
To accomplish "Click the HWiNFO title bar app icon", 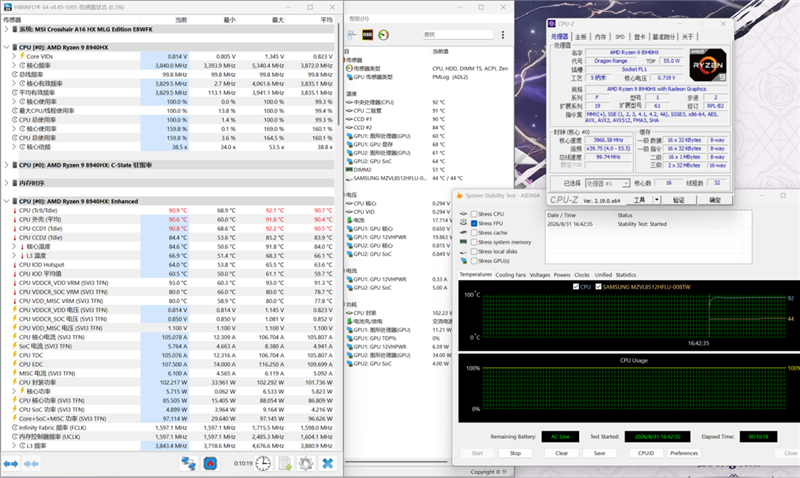I will point(7,7).
